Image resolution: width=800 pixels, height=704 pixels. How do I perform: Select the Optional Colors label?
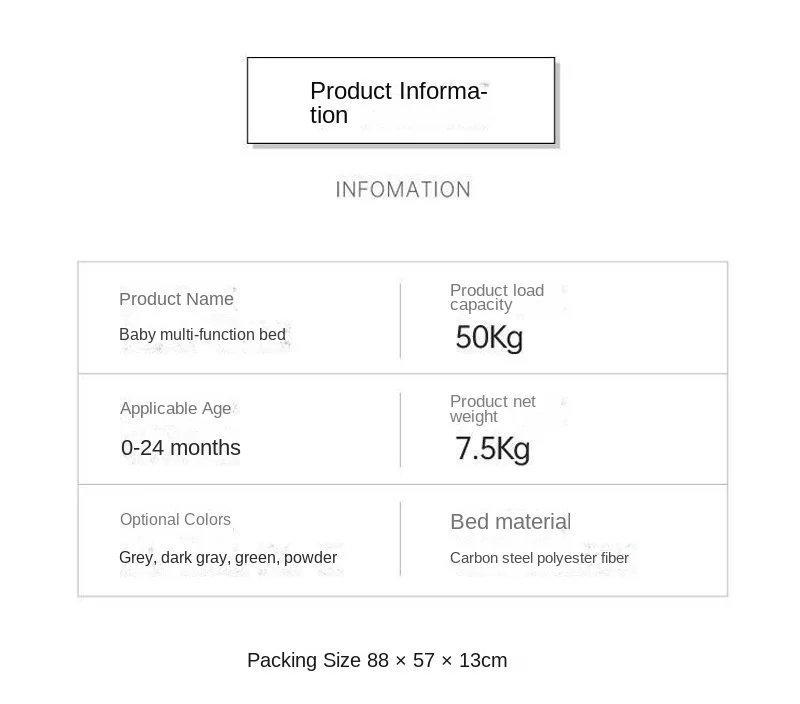(175, 519)
